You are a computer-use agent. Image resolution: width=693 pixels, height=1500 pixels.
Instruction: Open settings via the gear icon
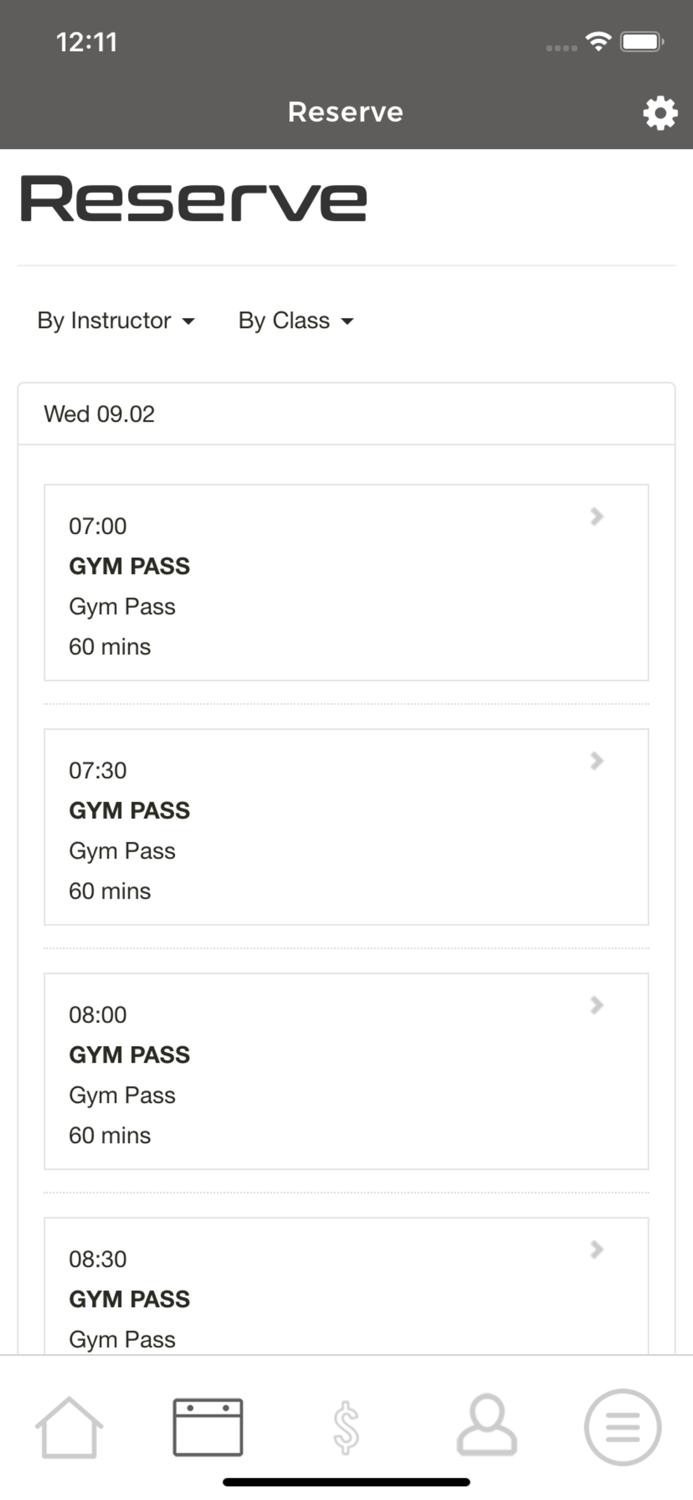coord(659,113)
